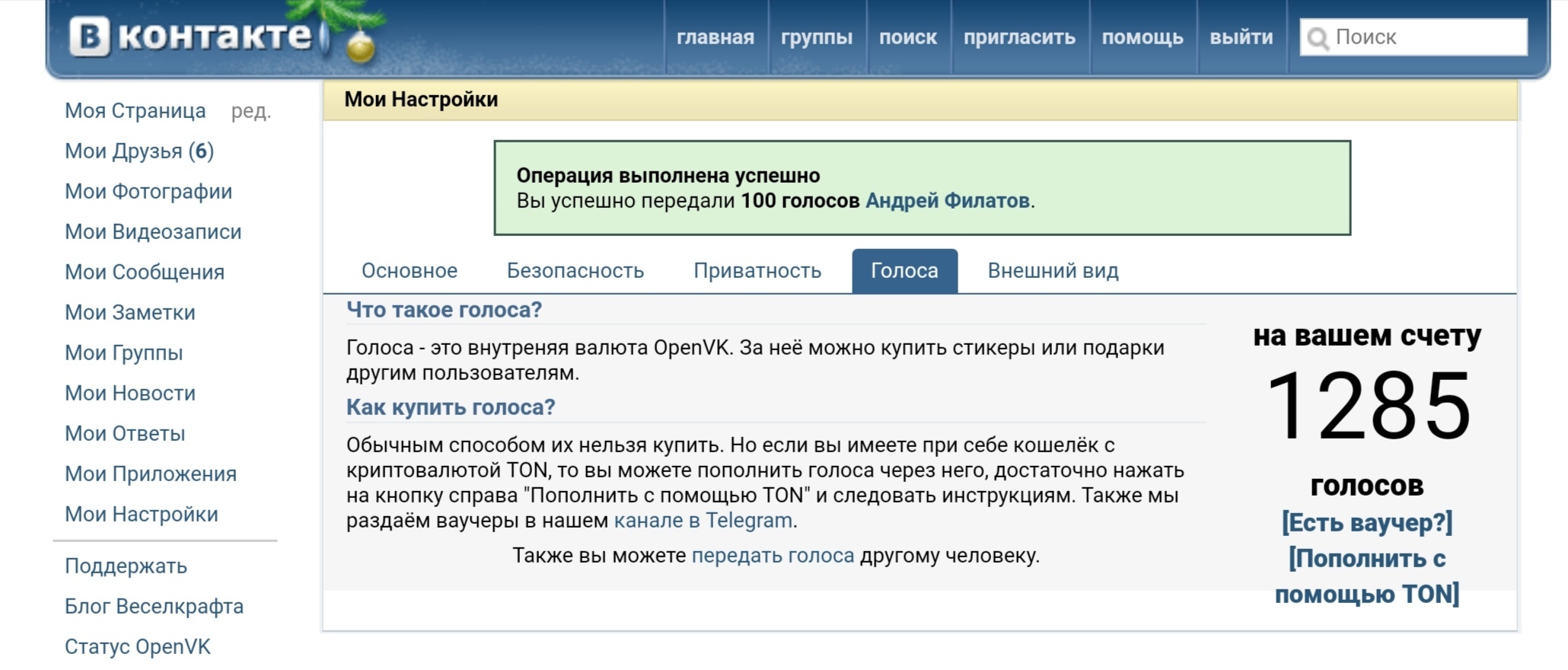This screenshot has width=1568, height=670.
Task: Click the ред. edit link beside Моя Страница
Action: pos(251,111)
